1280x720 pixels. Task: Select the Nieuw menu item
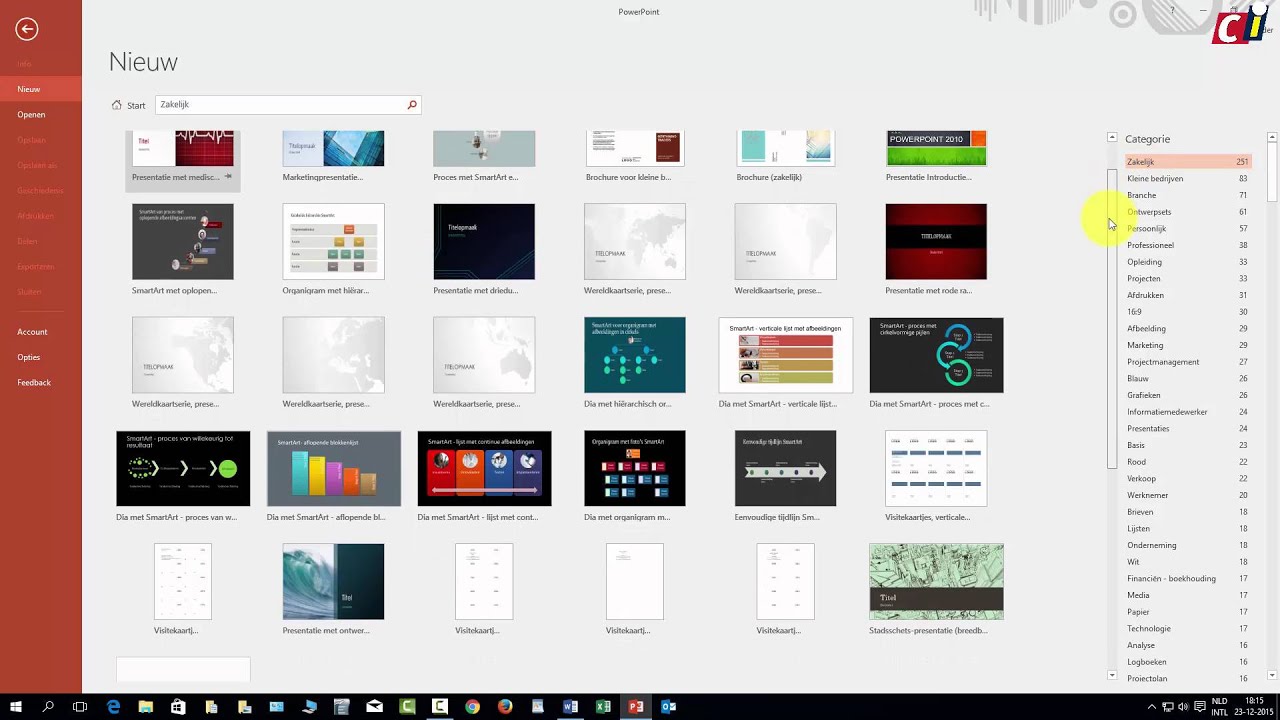coord(41,89)
